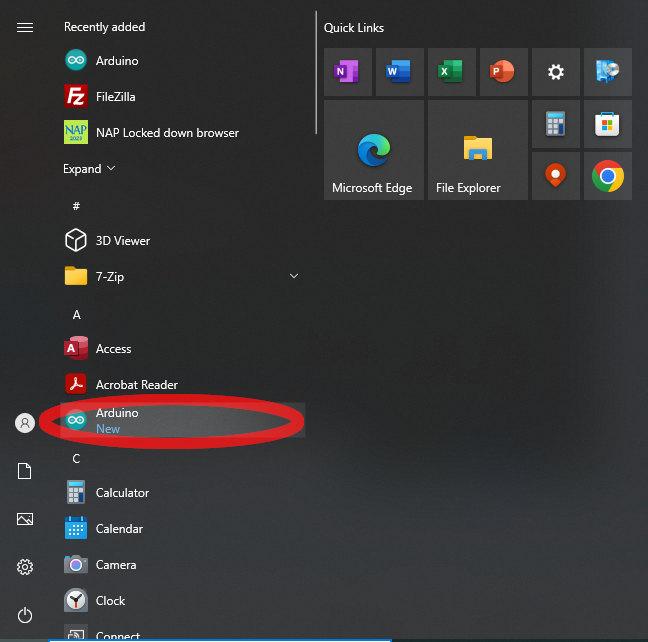Open the Documents sidebar icon
Screen dimensions: 648x642
pyautogui.click(x=25, y=471)
